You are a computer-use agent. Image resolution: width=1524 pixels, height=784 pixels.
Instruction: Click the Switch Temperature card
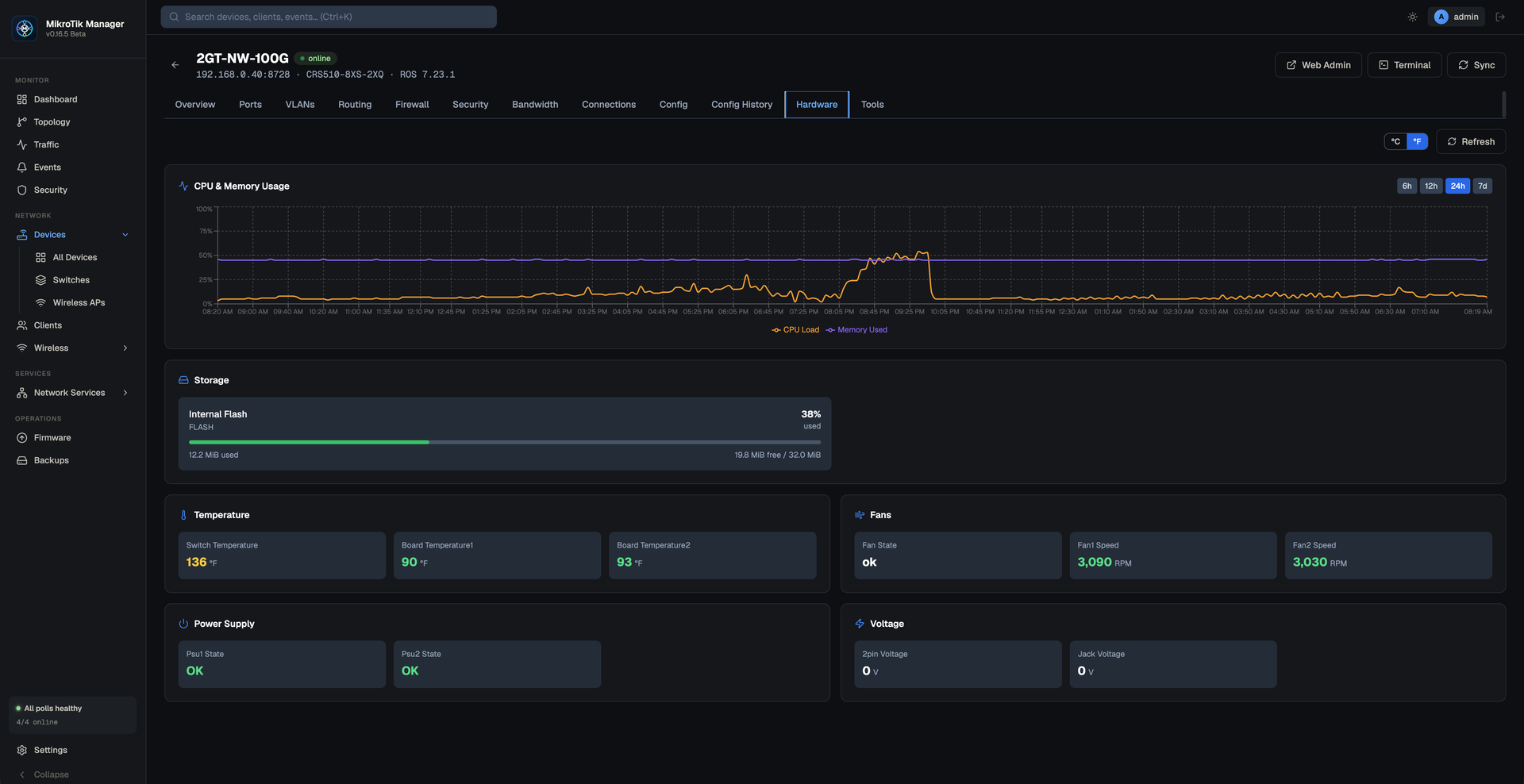(282, 555)
